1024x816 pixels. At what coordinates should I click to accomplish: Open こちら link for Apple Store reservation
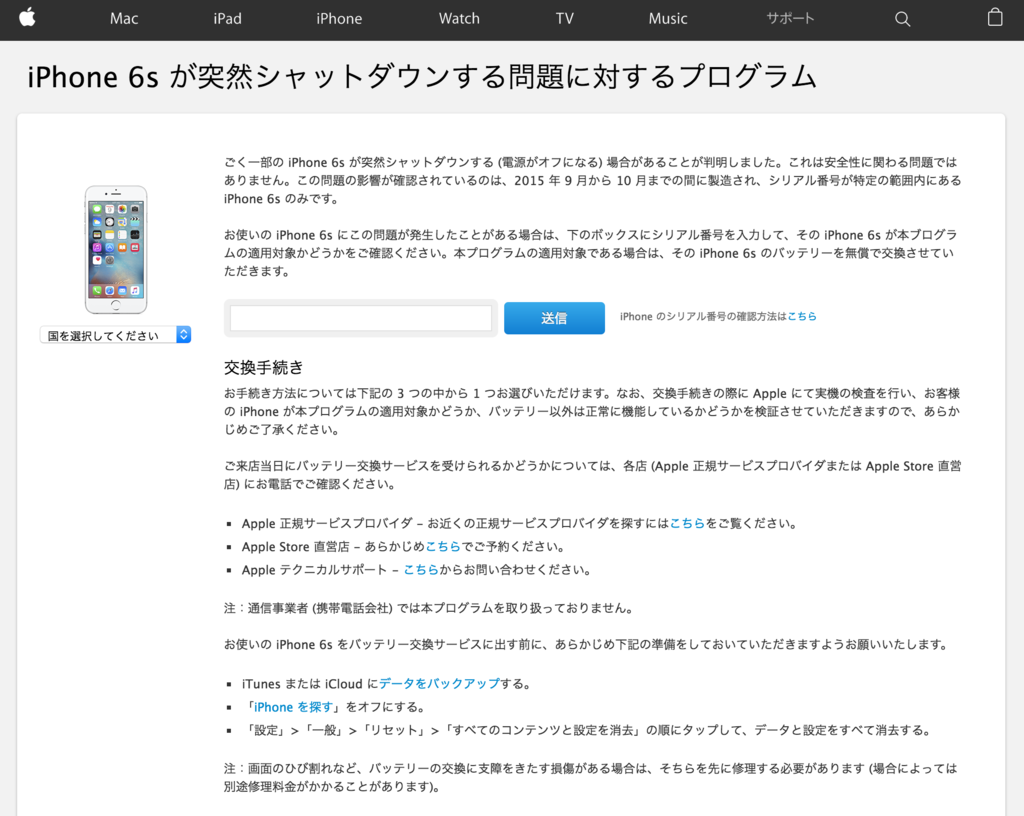pos(443,546)
